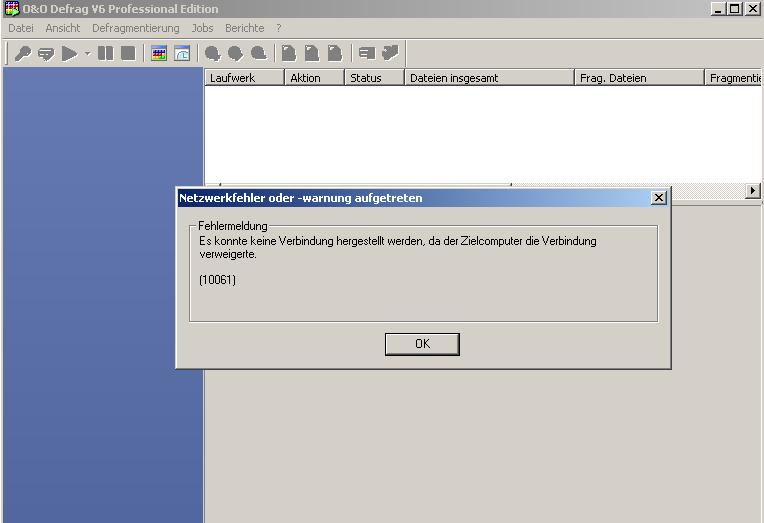Image resolution: width=764 pixels, height=523 pixels.
Task: Click the first grey magnifier toolbar icon
Action: (212, 53)
